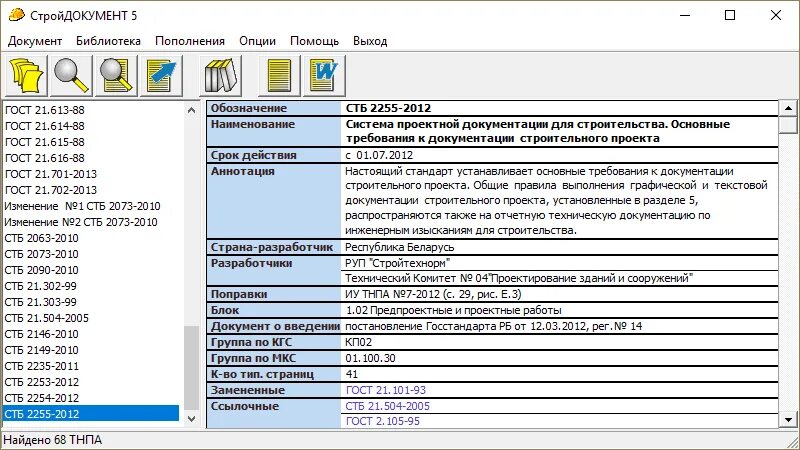The image size is (800, 450).
Task: Click the page count value 41
Action: [352, 374]
